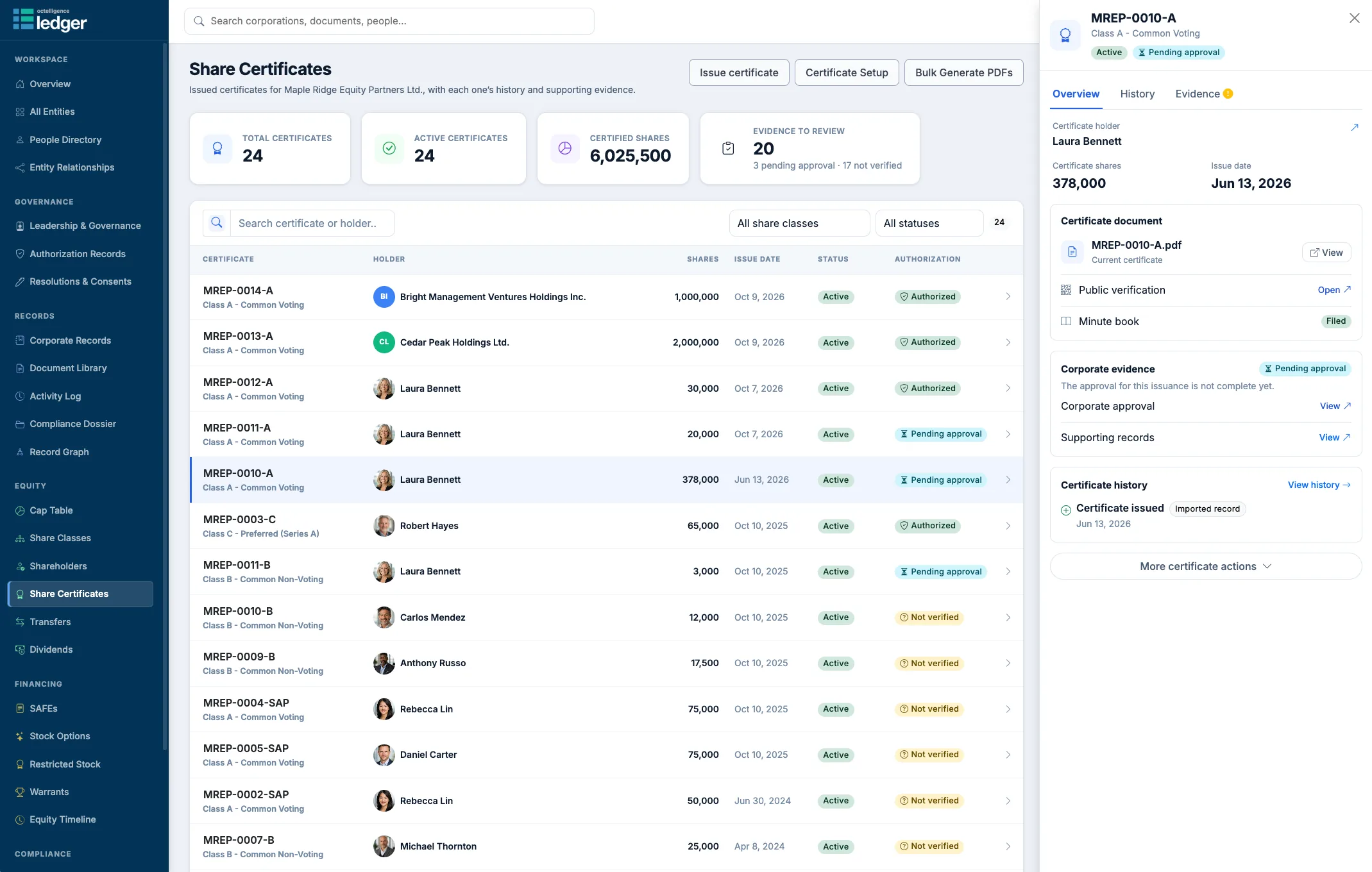The height and width of the screenshot is (872, 1372).
Task: View the Corporate approval evidence
Action: 1335,406
